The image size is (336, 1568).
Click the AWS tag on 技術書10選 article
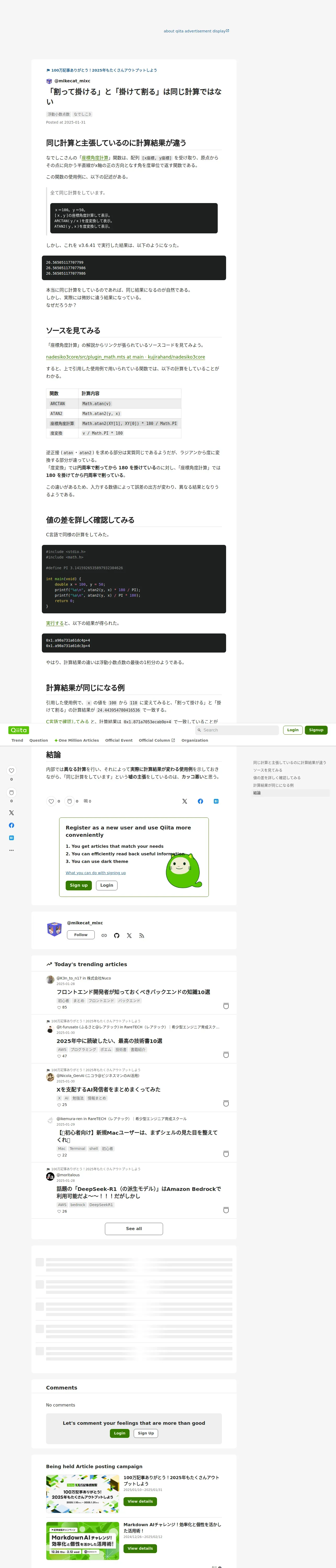pos(62,1050)
